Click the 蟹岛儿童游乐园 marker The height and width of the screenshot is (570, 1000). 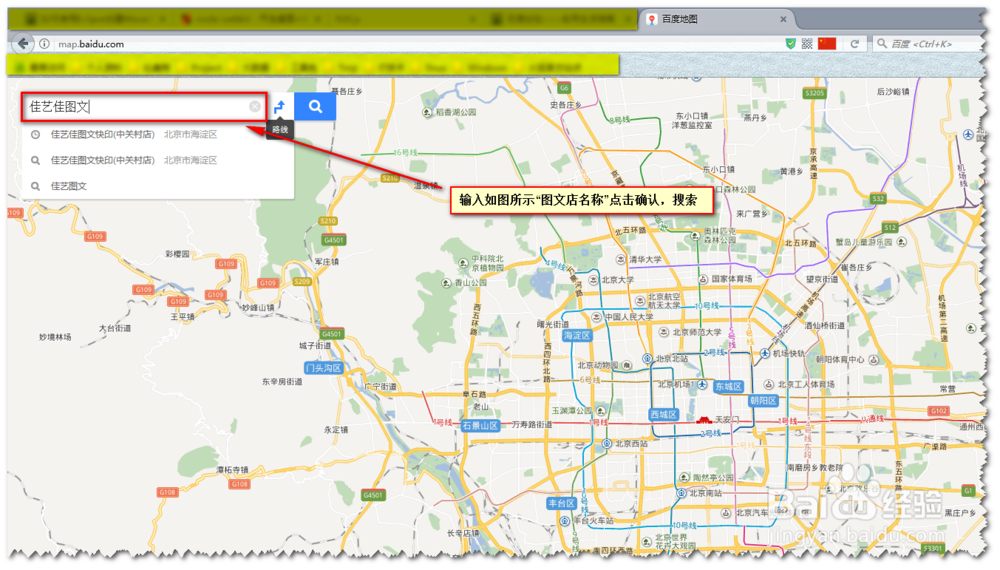click(x=902, y=242)
